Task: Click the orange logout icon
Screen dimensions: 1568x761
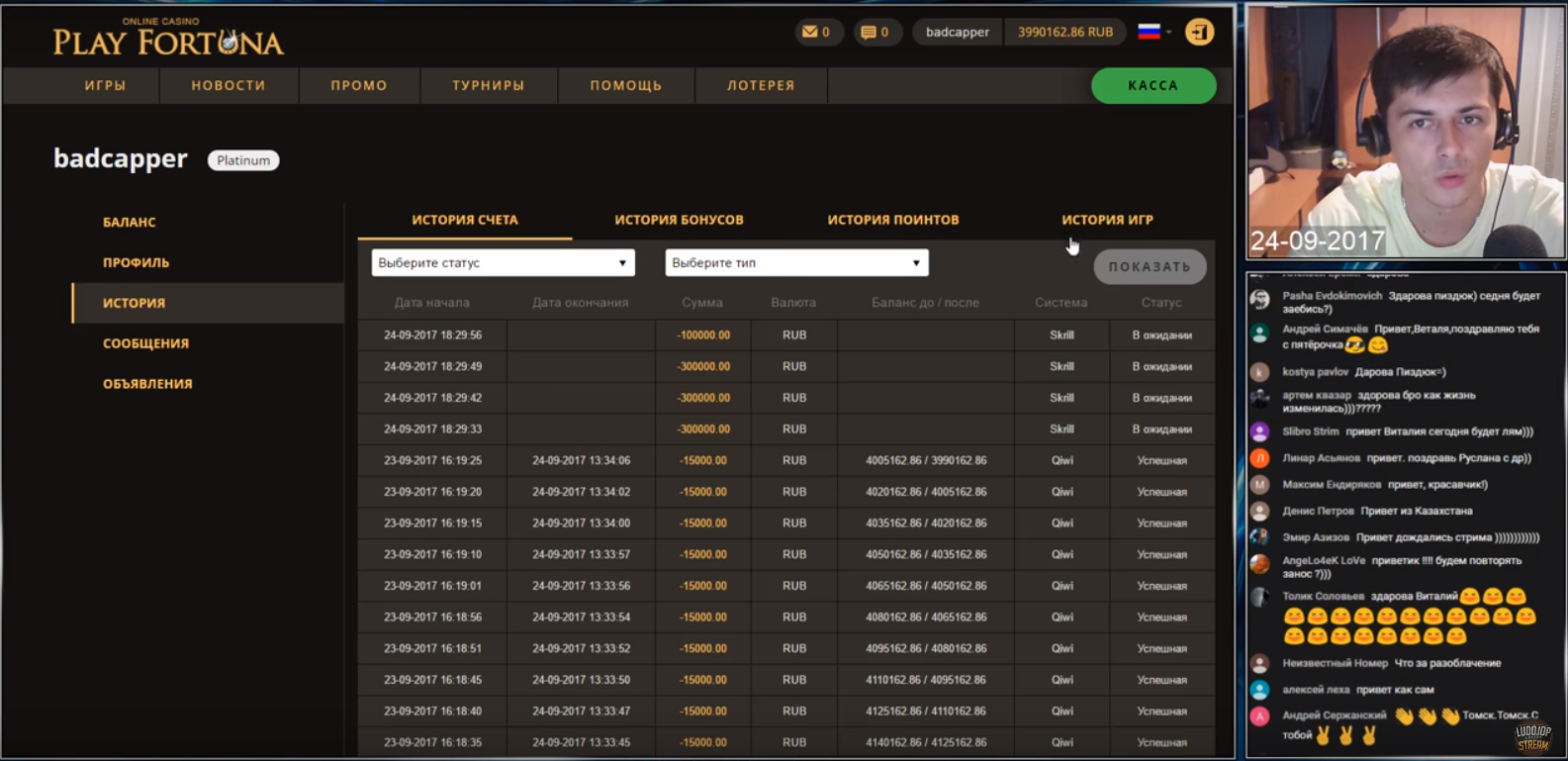Action: point(1199,32)
